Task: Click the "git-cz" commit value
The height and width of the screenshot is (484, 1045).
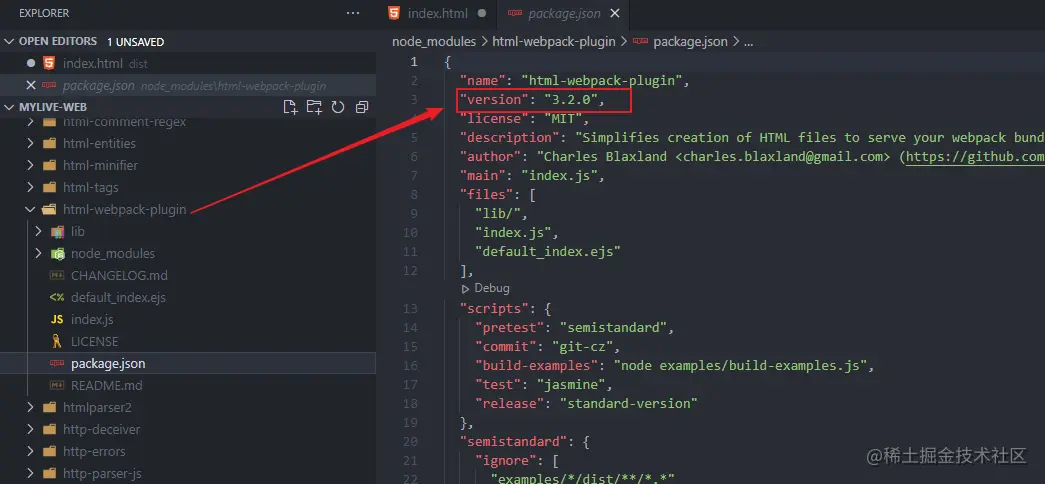Action: [x=582, y=347]
